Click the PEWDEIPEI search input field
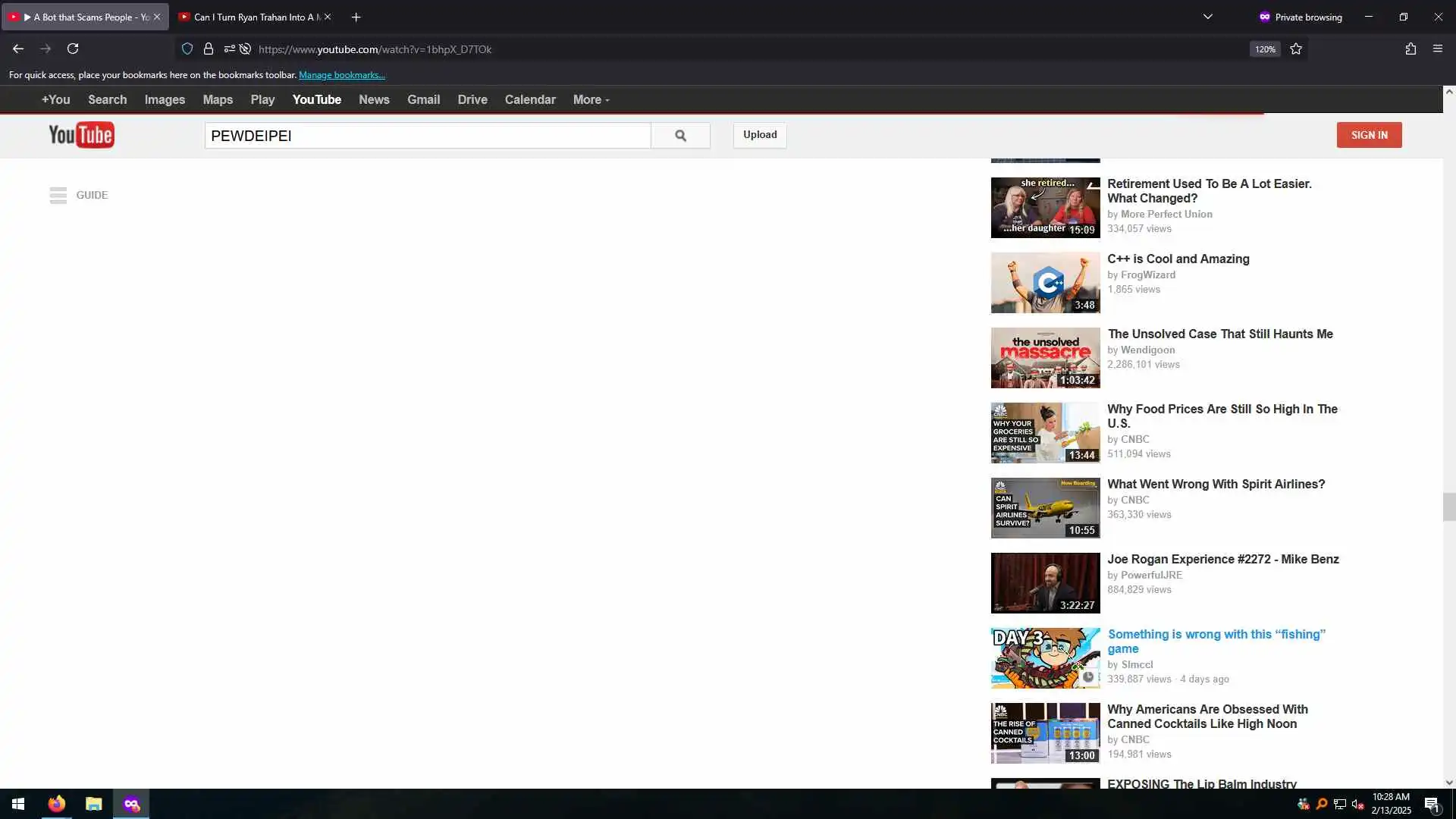1456x819 pixels. [x=427, y=136]
